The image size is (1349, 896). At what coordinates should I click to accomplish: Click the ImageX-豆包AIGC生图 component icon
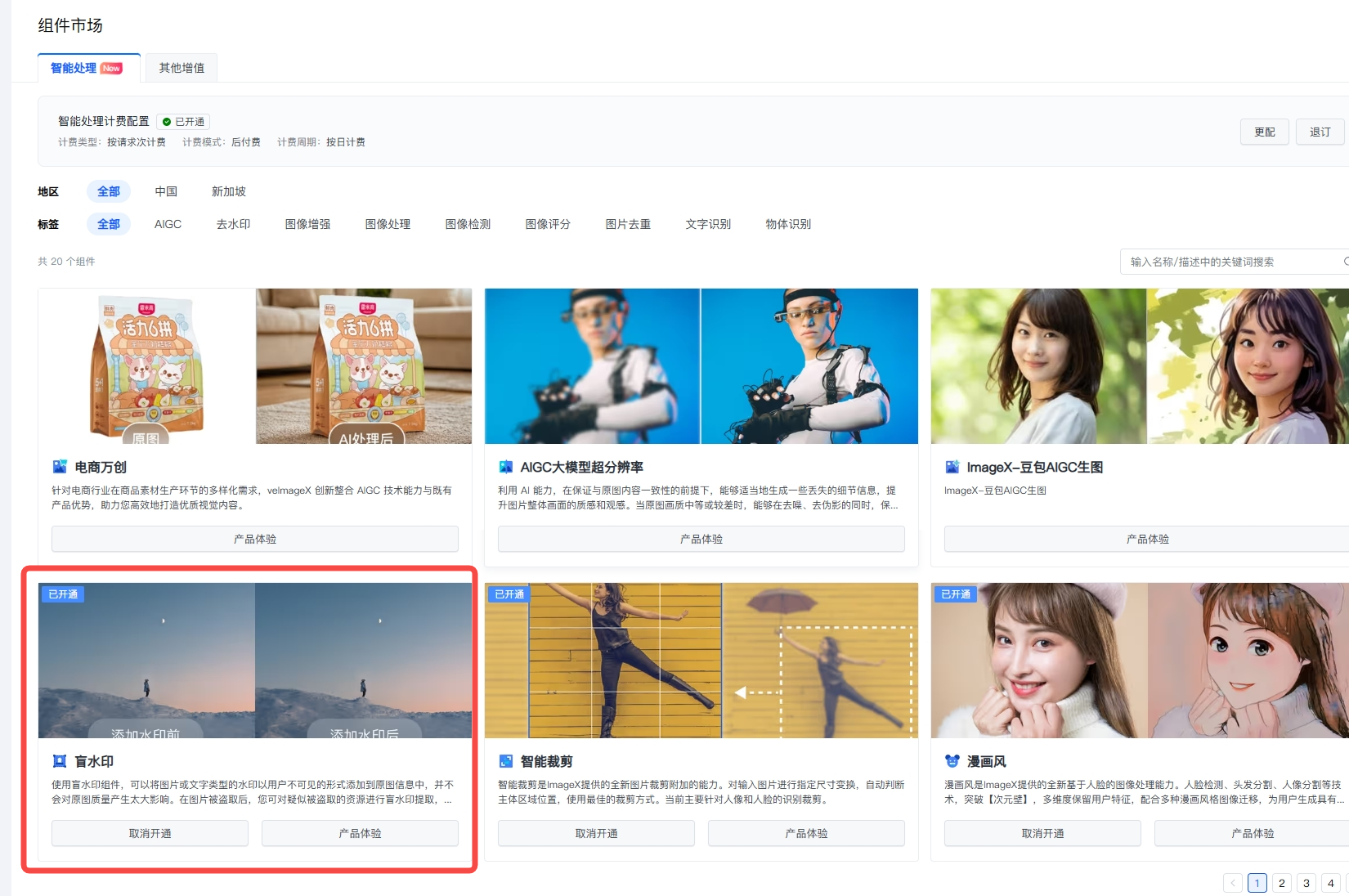[952, 467]
